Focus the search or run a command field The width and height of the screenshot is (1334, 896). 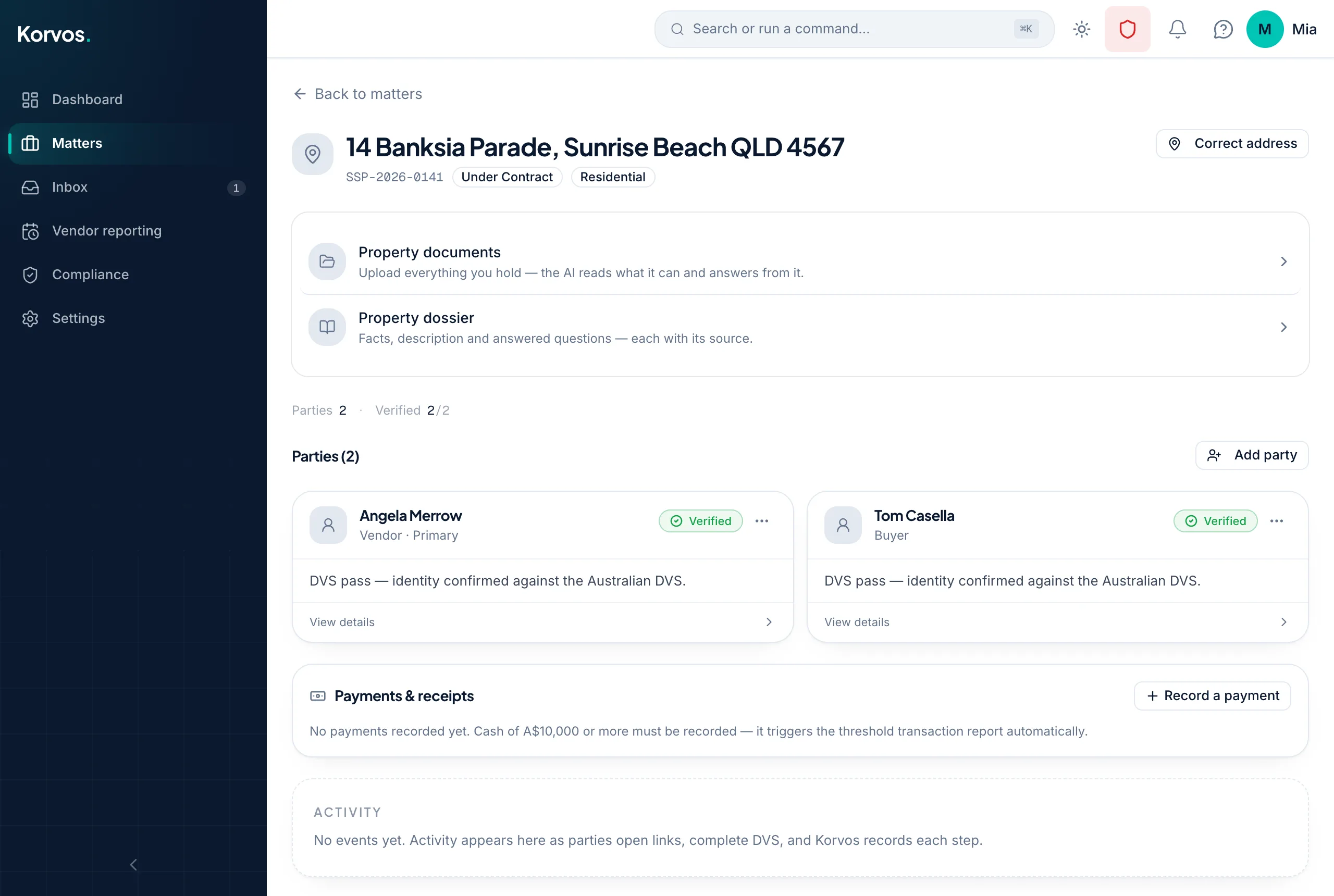[854, 29]
